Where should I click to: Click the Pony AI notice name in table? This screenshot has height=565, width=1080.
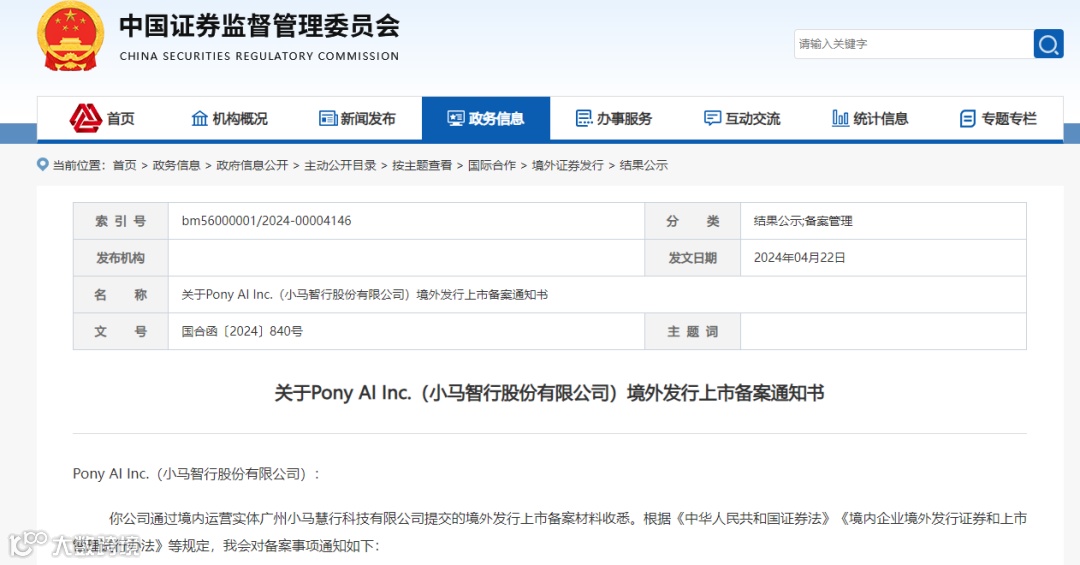click(x=364, y=295)
